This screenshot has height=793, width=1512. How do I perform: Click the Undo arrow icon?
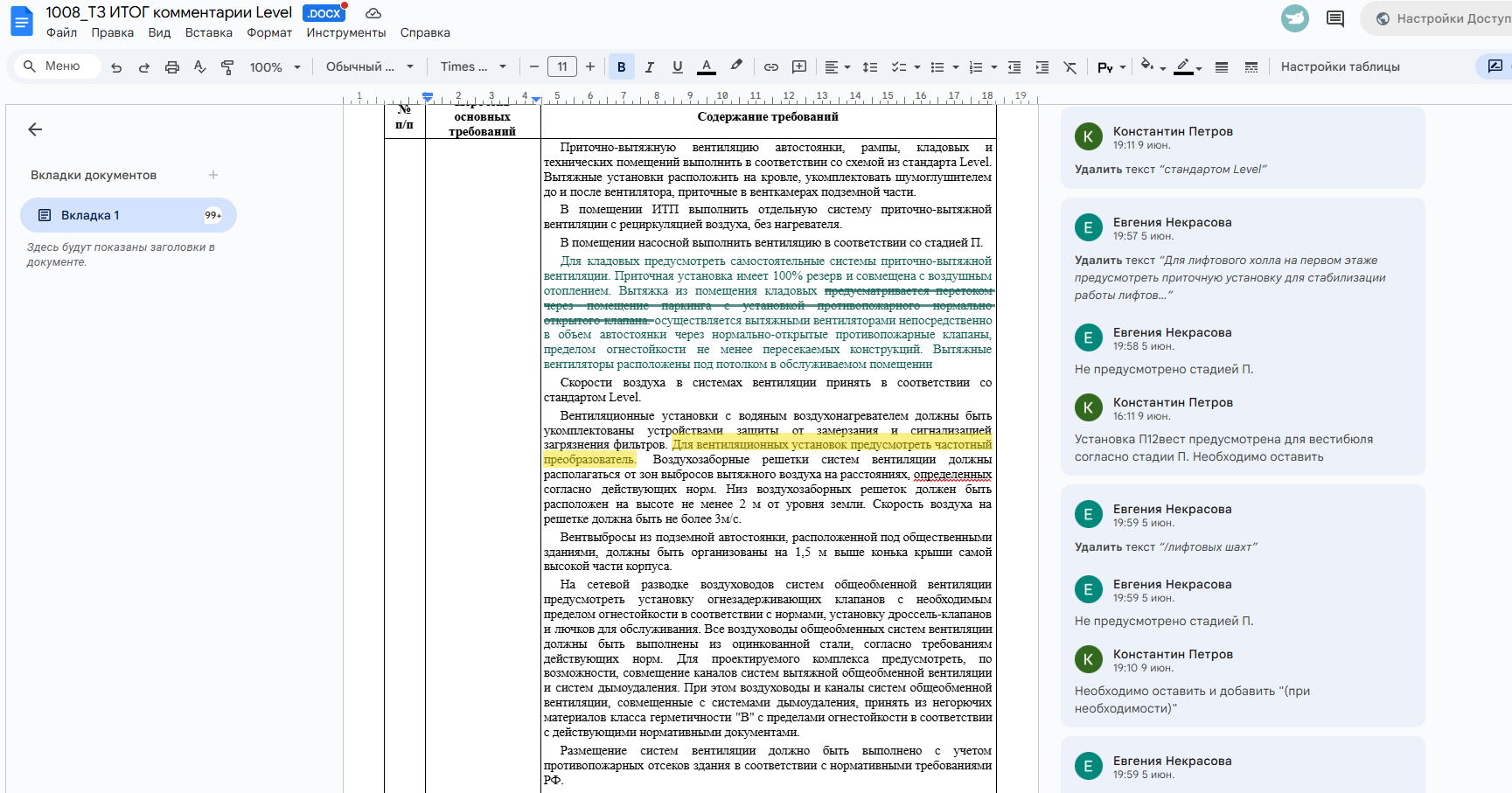116,67
